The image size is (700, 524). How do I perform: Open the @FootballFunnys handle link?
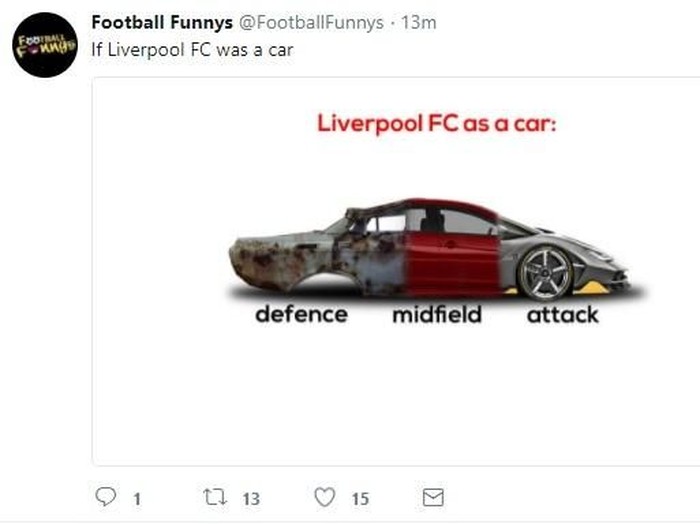(x=311, y=22)
